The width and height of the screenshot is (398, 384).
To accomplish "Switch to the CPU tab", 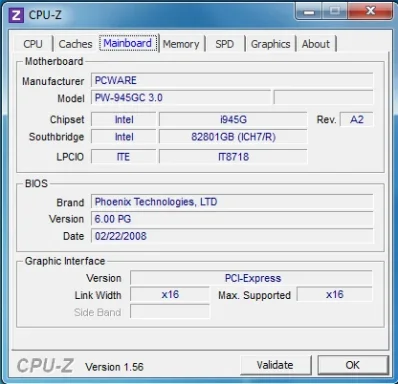I will pos(33,44).
